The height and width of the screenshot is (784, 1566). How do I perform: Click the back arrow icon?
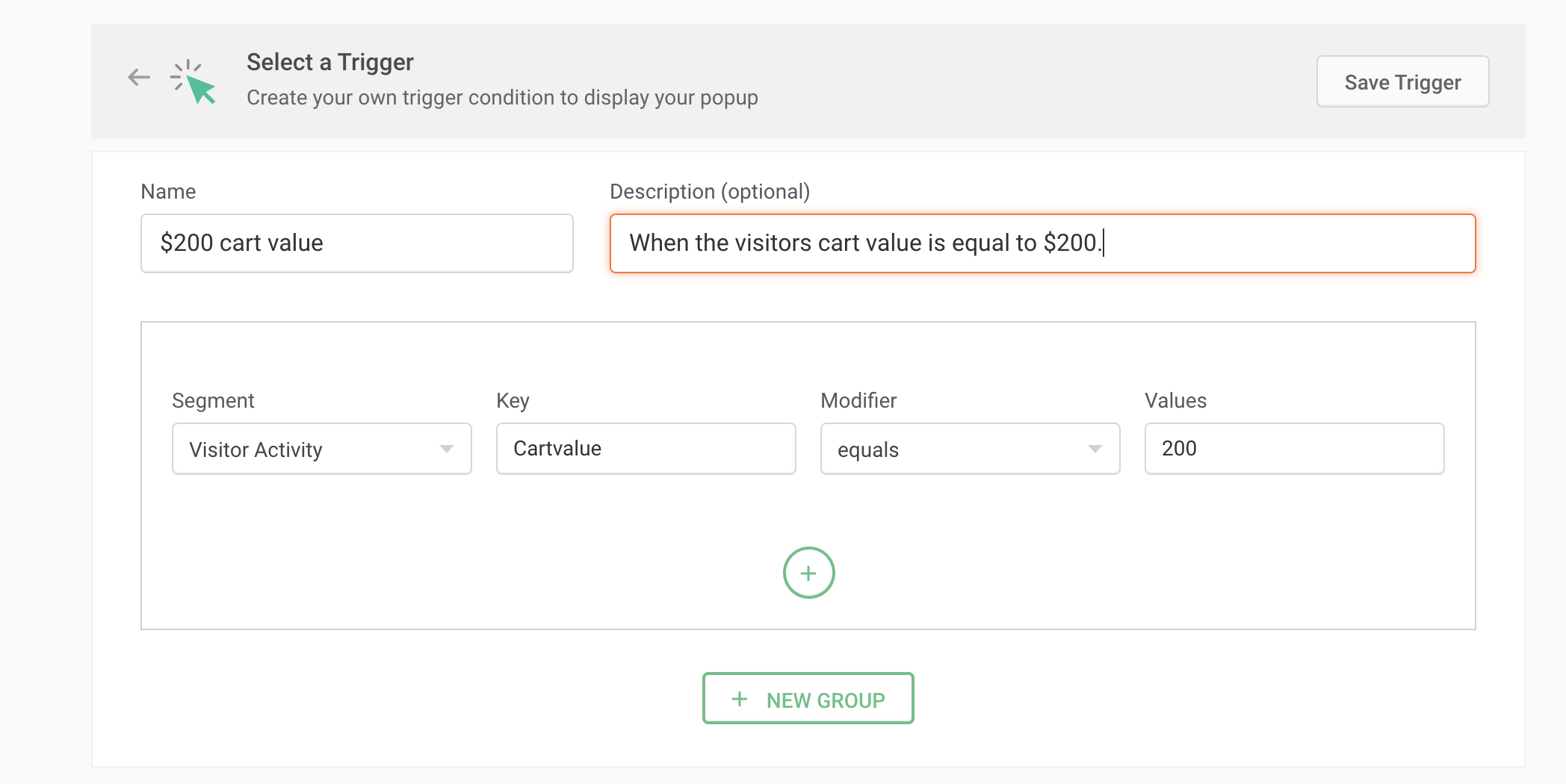pos(139,77)
